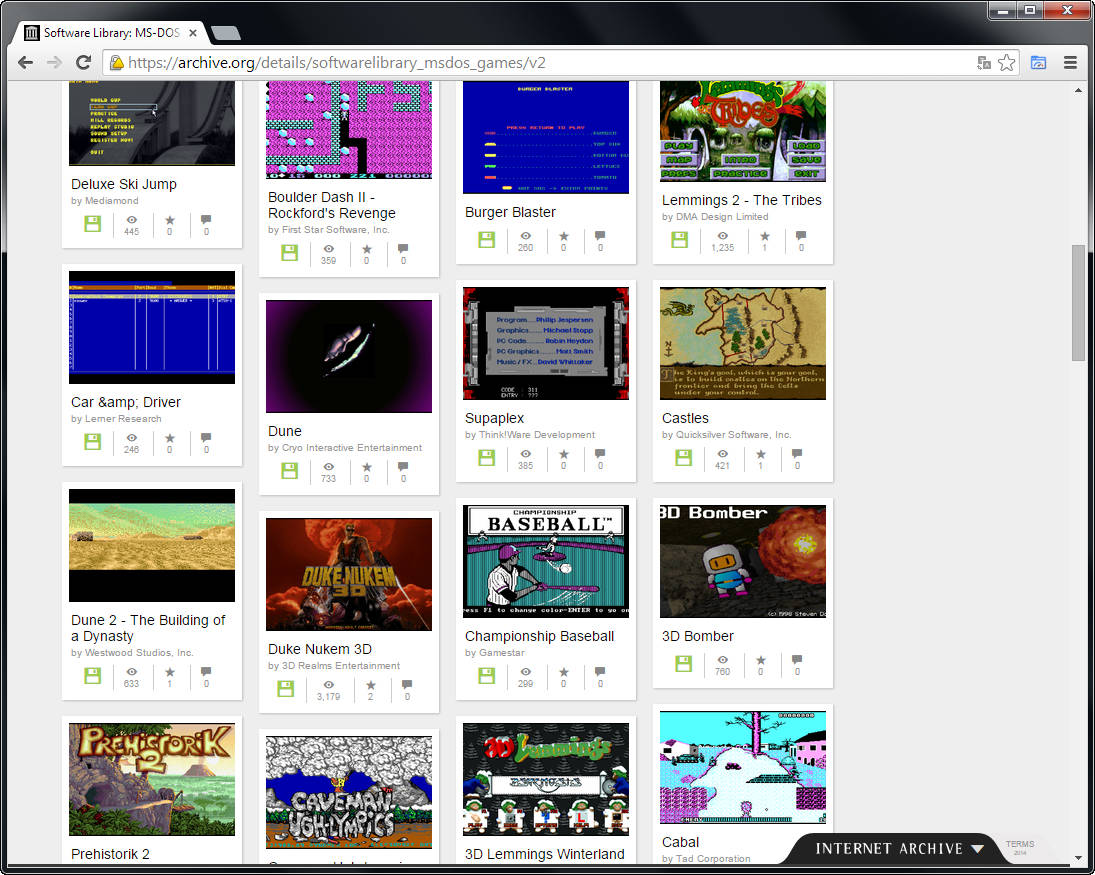The image size is (1095, 875).
Task: Click the floppy disk icon under Duke Nukem 3D
Action: (x=286, y=688)
